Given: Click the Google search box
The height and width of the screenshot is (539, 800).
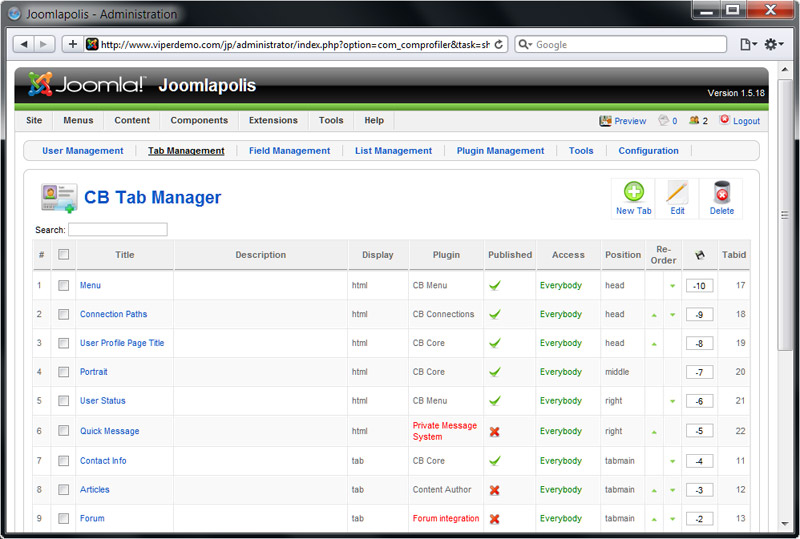Looking at the screenshot, I should 620,44.
